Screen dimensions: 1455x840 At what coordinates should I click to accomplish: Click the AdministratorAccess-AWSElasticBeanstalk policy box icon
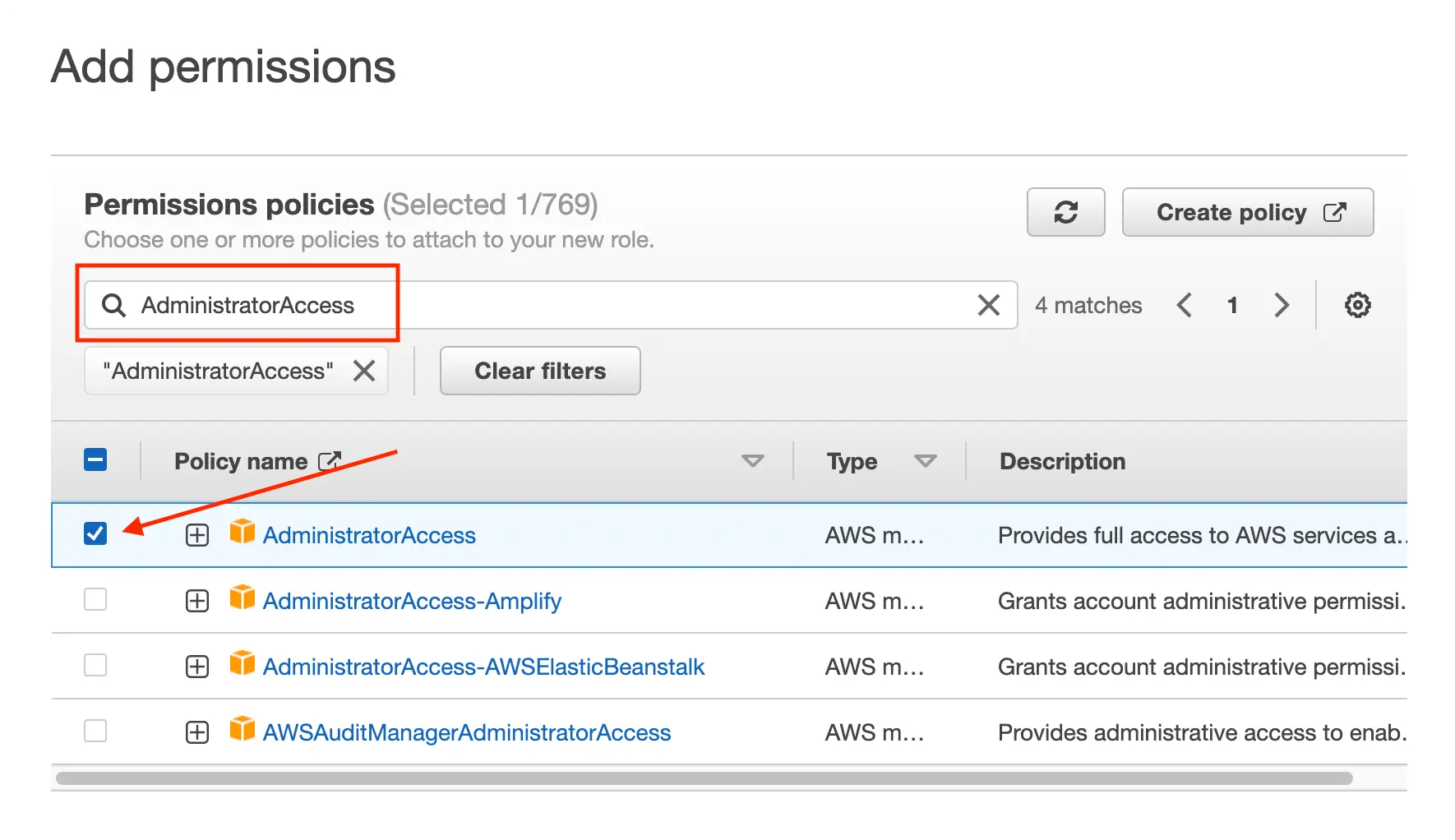tap(242, 663)
